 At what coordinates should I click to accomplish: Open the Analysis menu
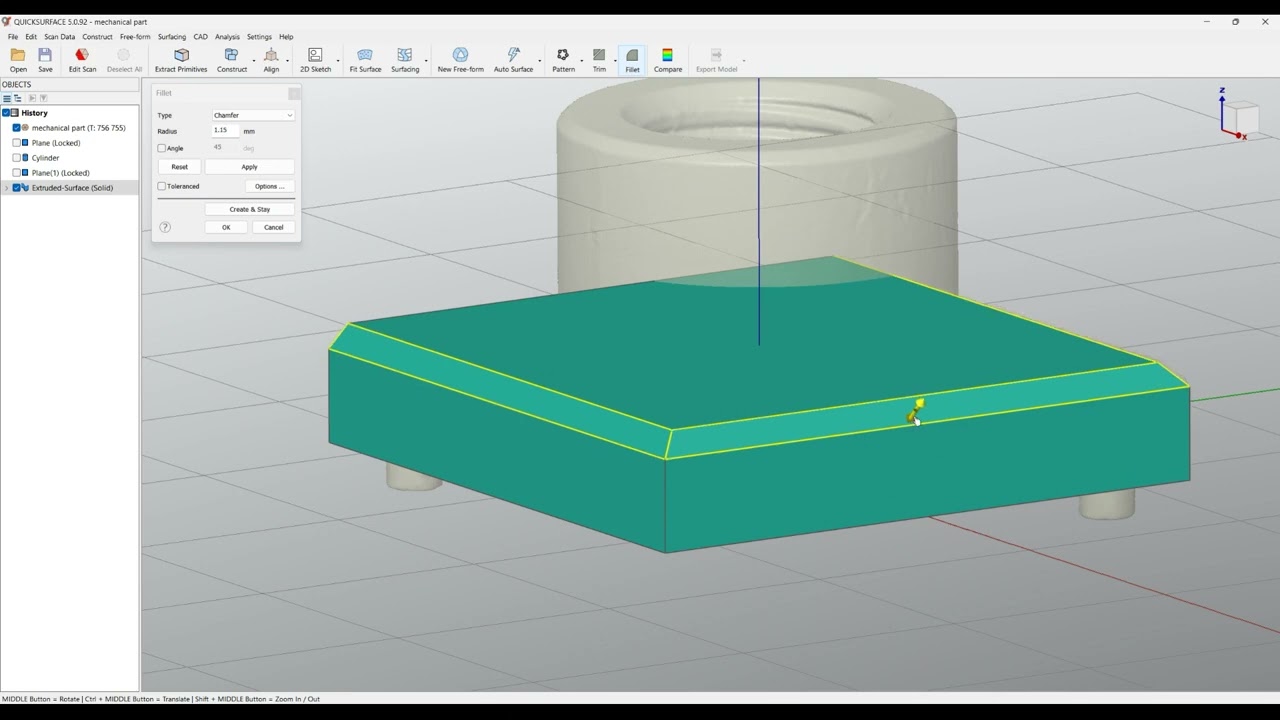[227, 37]
